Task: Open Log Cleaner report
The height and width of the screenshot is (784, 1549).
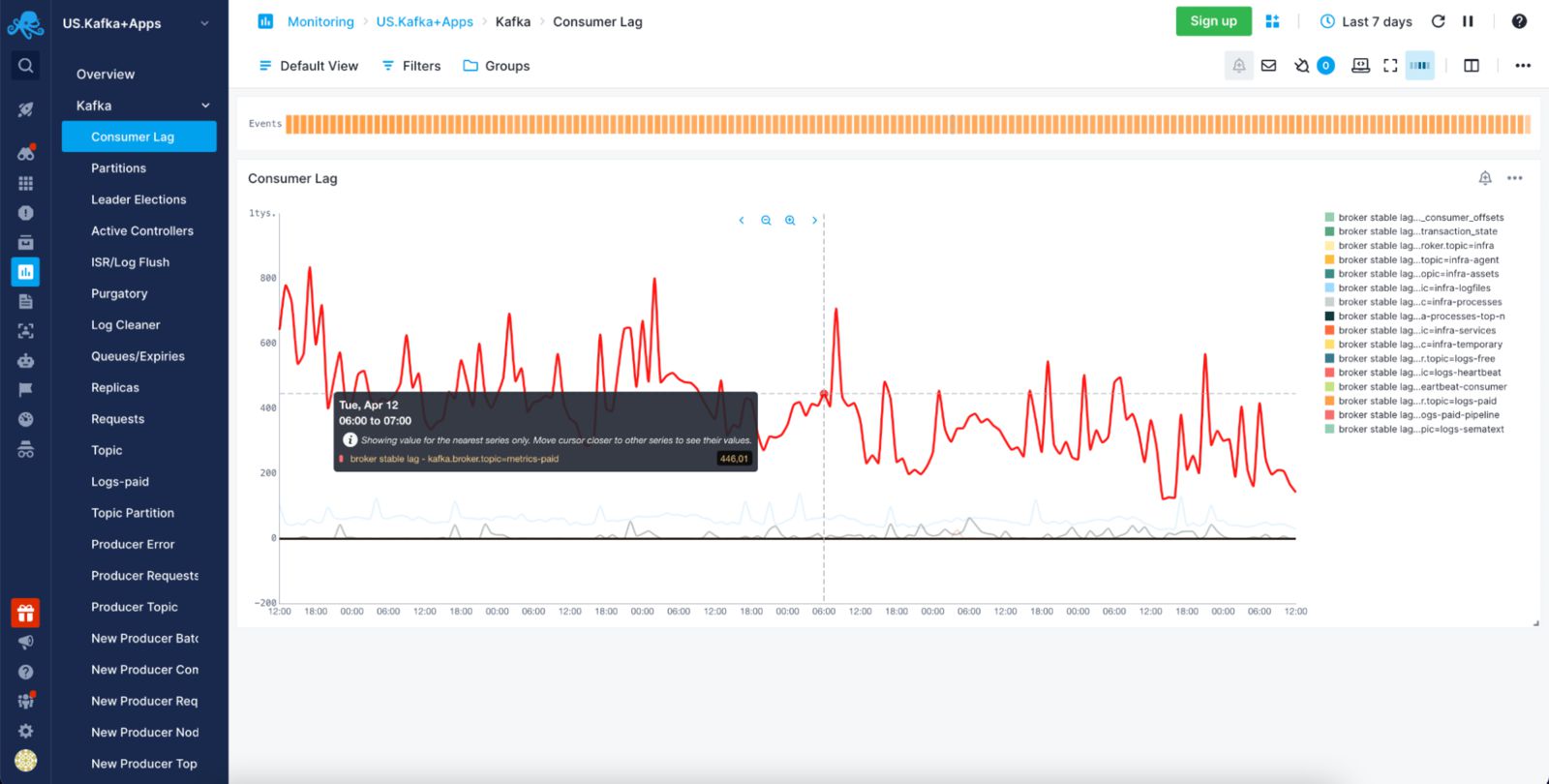Action: click(x=126, y=325)
